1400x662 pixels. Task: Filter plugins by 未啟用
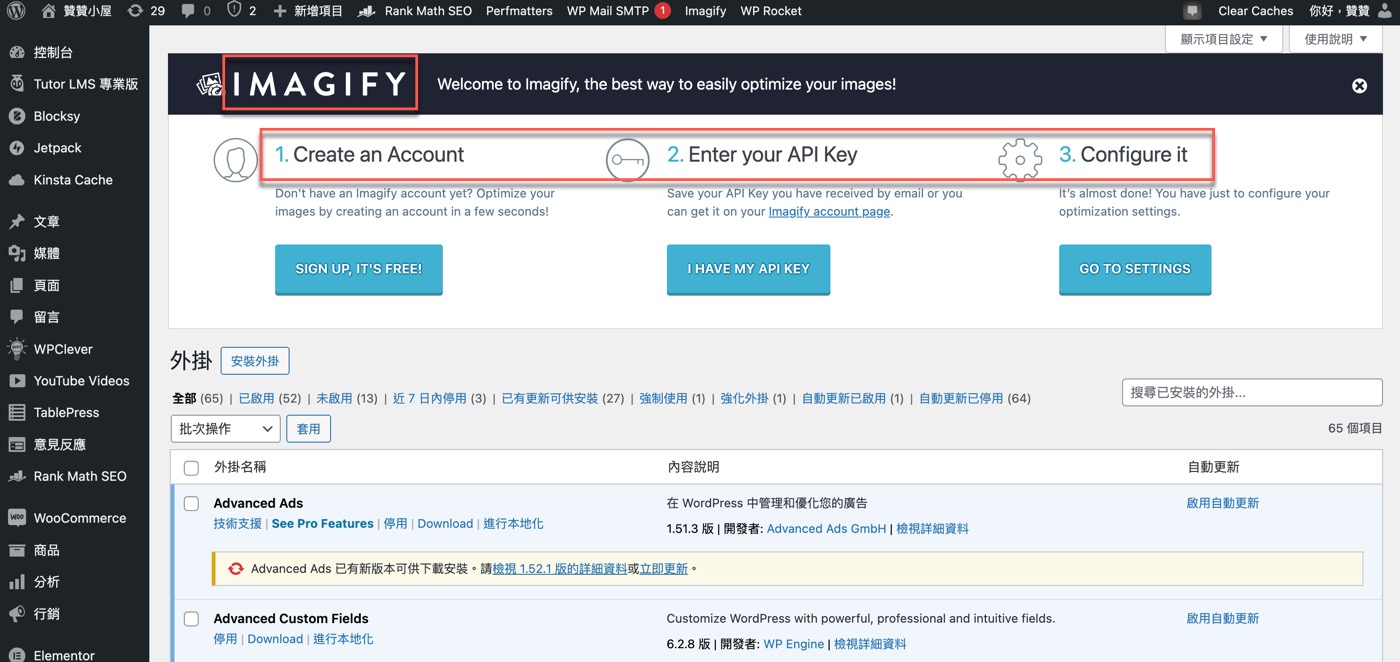334,398
